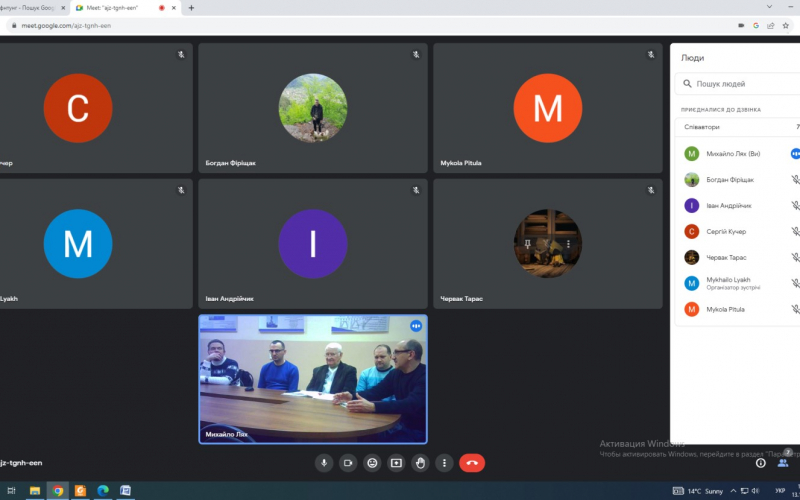Bookmark this page with the star icon
Viewport: 800px width, 500px height.
coord(786,26)
